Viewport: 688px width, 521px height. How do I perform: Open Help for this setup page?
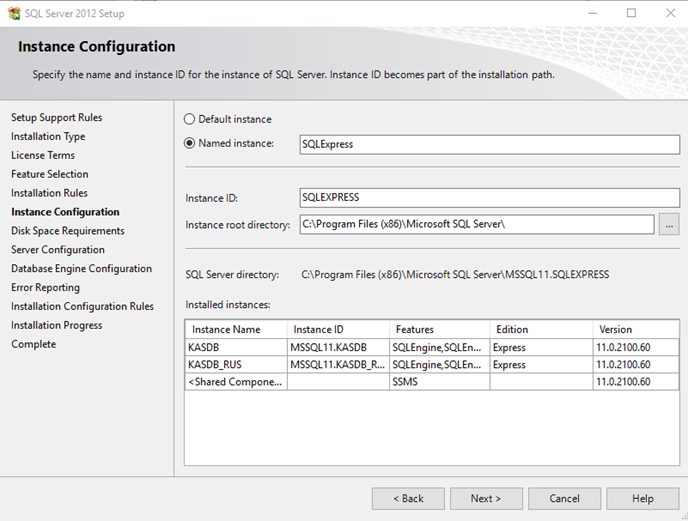coord(643,499)
